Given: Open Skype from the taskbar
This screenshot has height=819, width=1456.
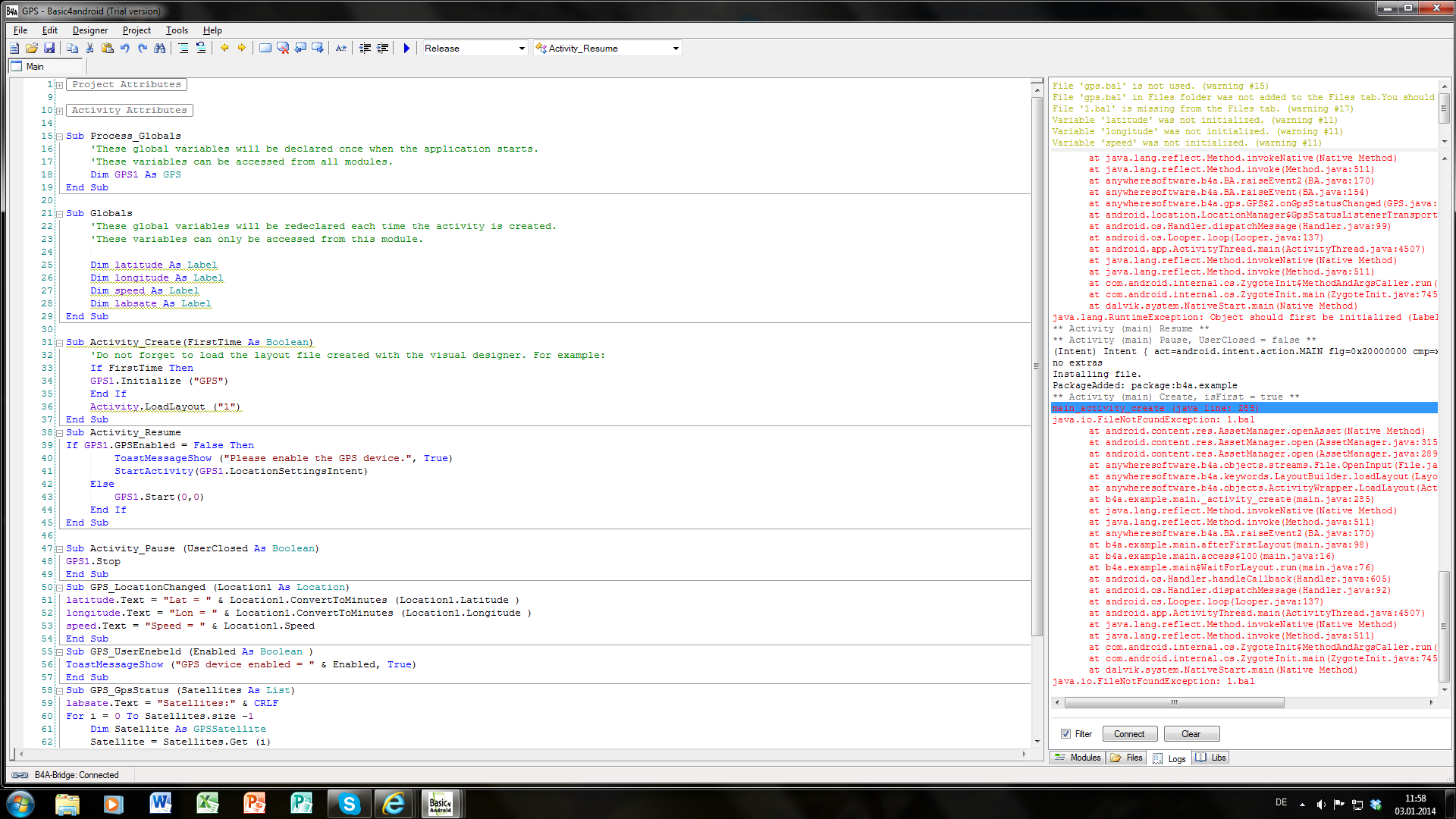Looking at the screenshot, I should point(349,804).
